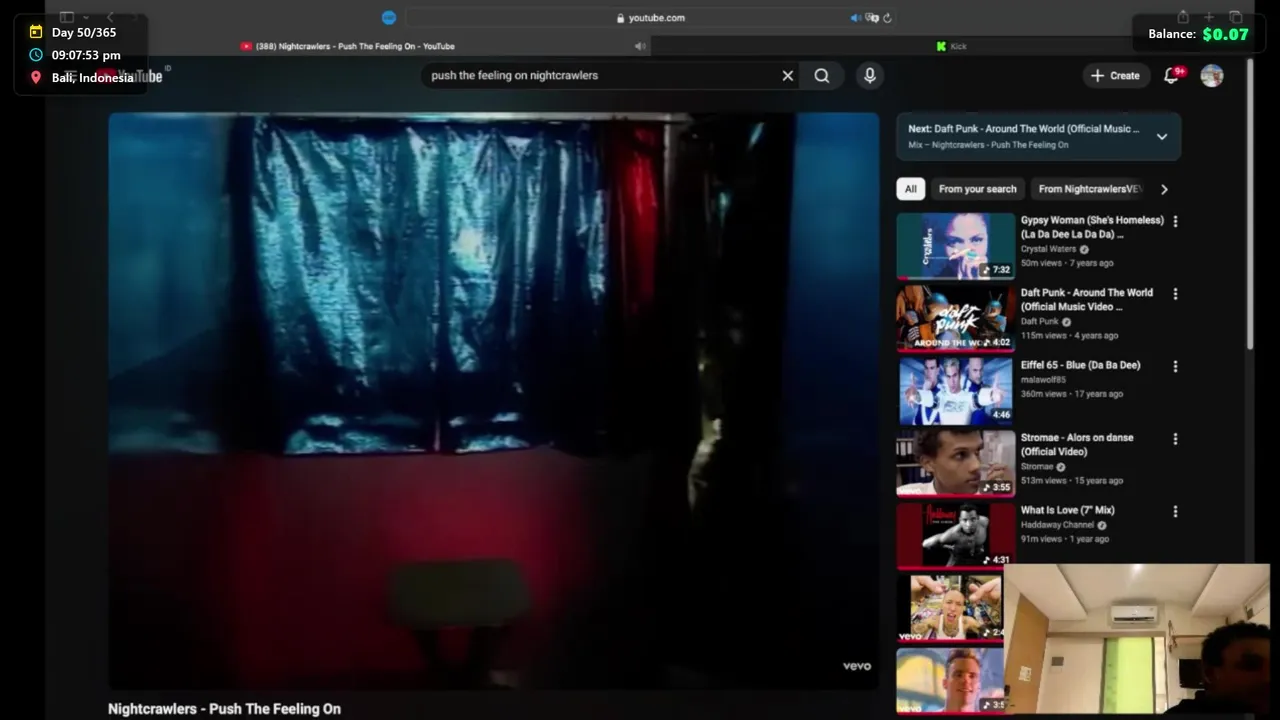This screenshot has width=1280, height=720.
Task: Start voice search with the microphone icon
Action: (870, 75)
